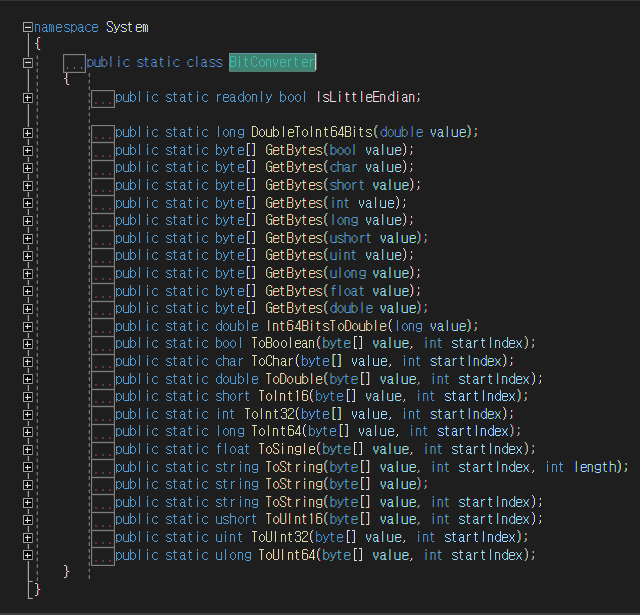The image size is (640, 615).
Task: Expand the plus box beside ToInt64
Action: pos(28,432)
